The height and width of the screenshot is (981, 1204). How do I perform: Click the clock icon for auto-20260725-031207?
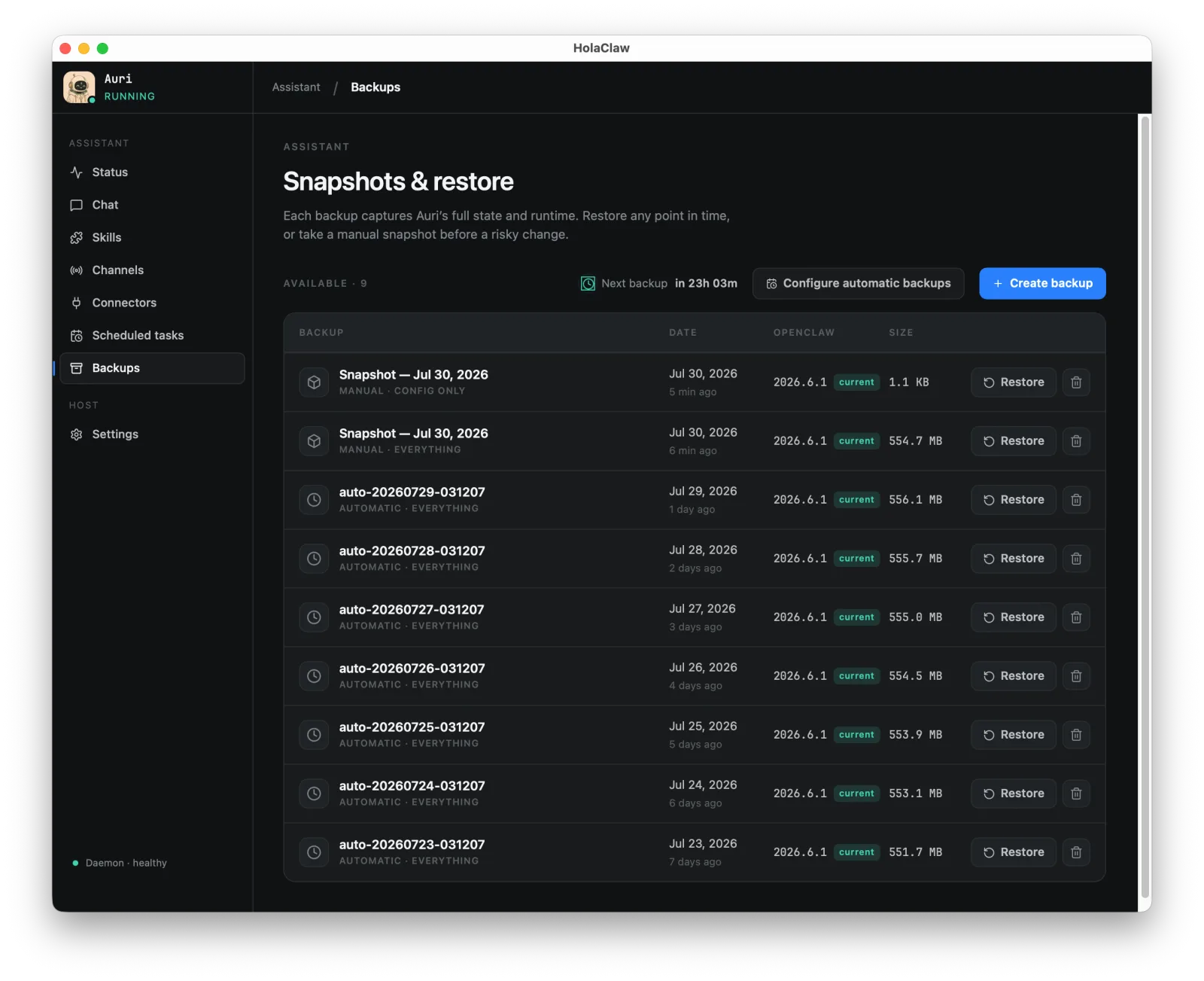(314, 735)
